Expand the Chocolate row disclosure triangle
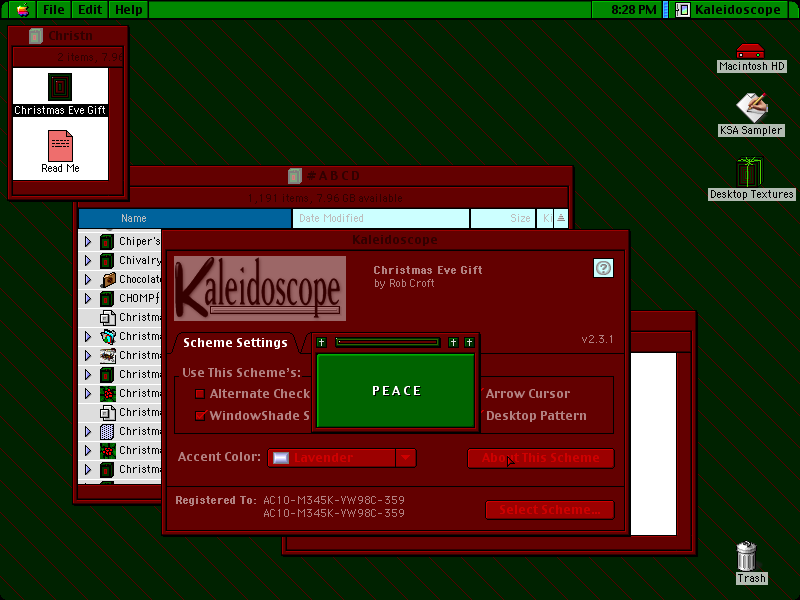 pyautogui.click(x=88, y=280)
